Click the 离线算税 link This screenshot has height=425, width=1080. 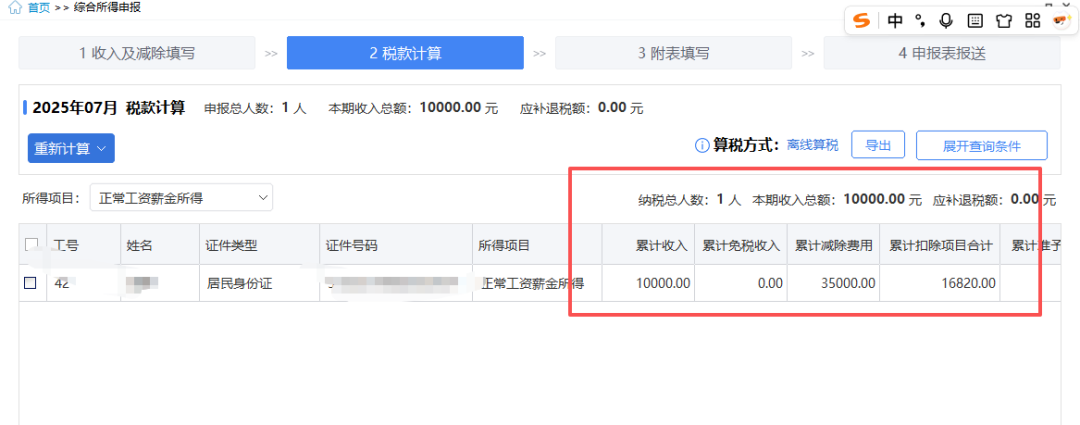pyautogui.click(x=812, y=146)
